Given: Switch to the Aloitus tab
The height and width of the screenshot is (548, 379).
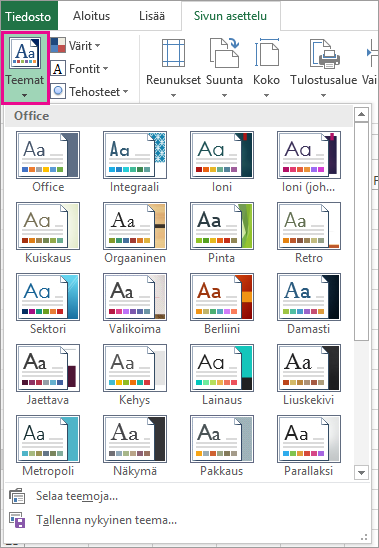Looking at the screenshot, I should (x=91, y=16).
